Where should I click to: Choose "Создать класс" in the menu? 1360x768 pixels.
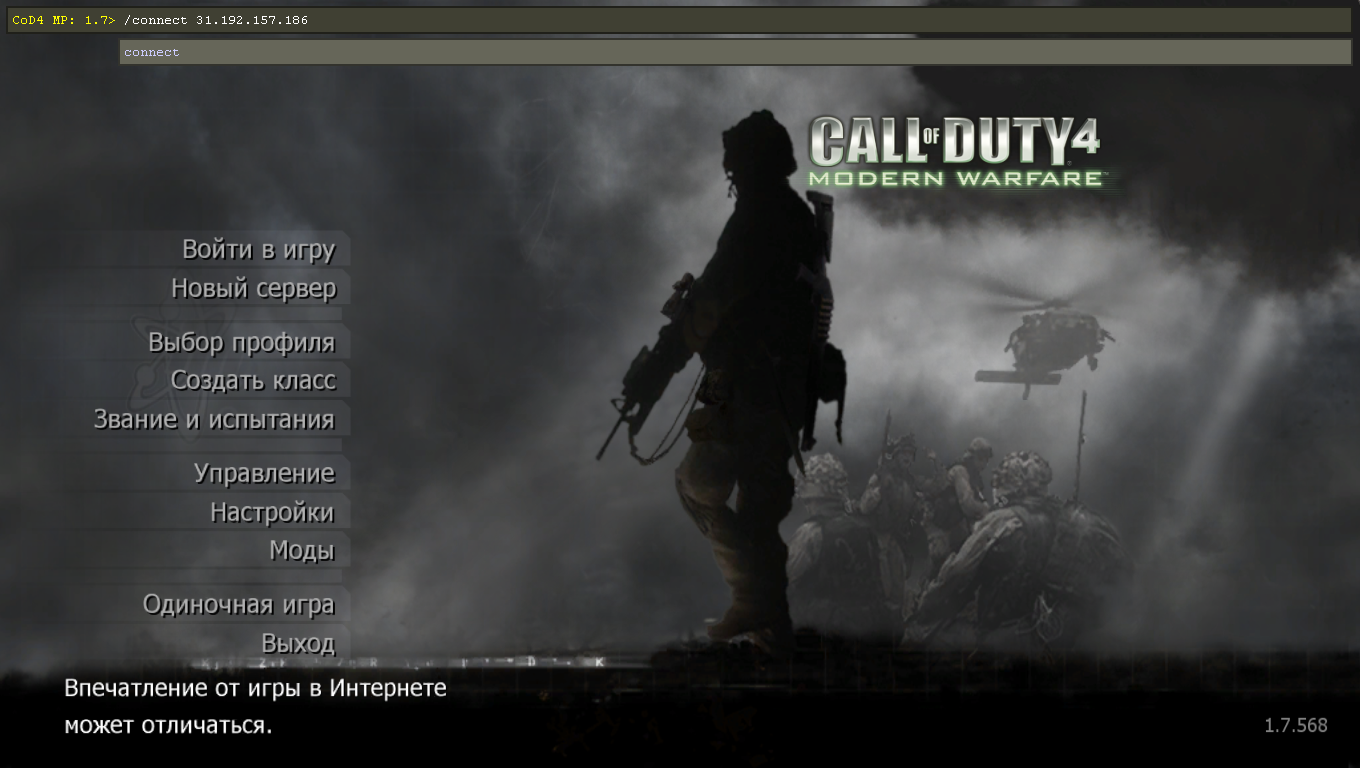point(253,380)
